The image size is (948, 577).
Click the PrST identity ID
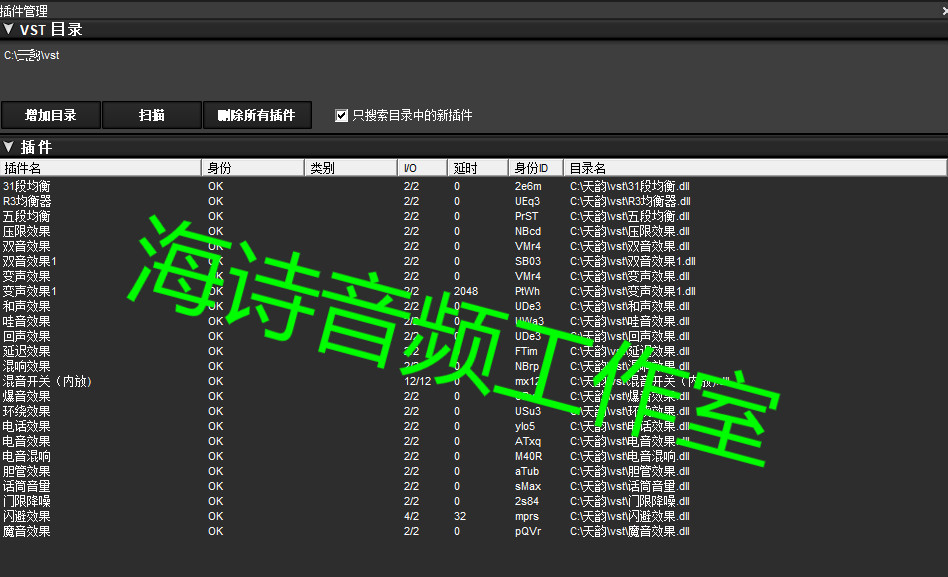(x=526, y=217)
